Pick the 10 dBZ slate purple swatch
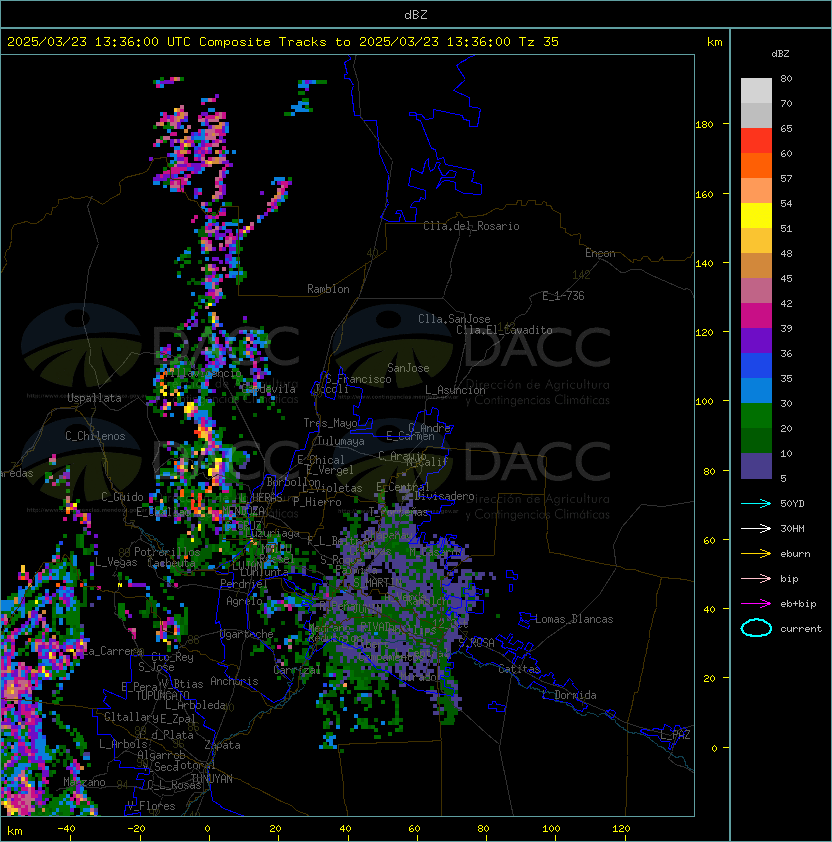 click(756, 466)
